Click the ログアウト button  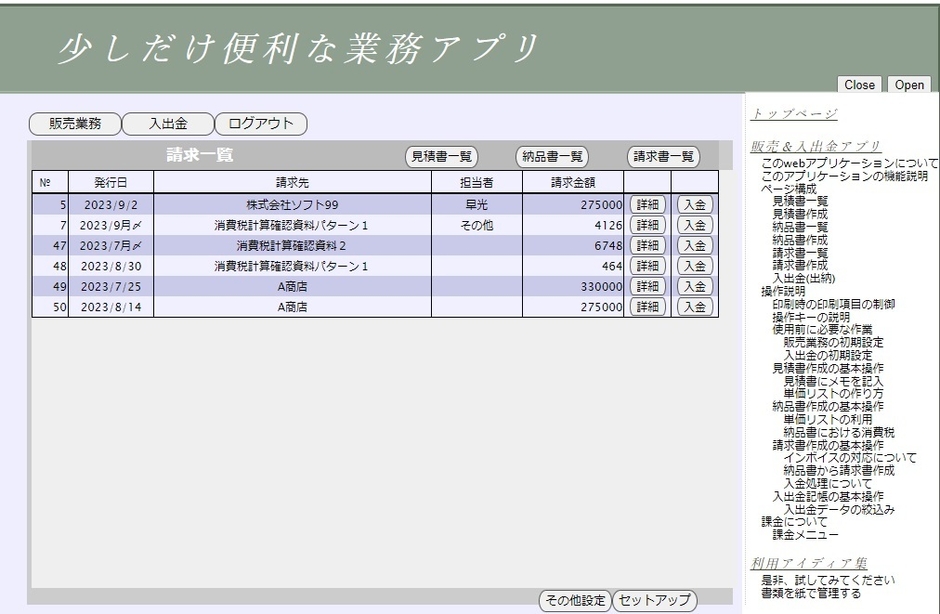pos(259,123)
